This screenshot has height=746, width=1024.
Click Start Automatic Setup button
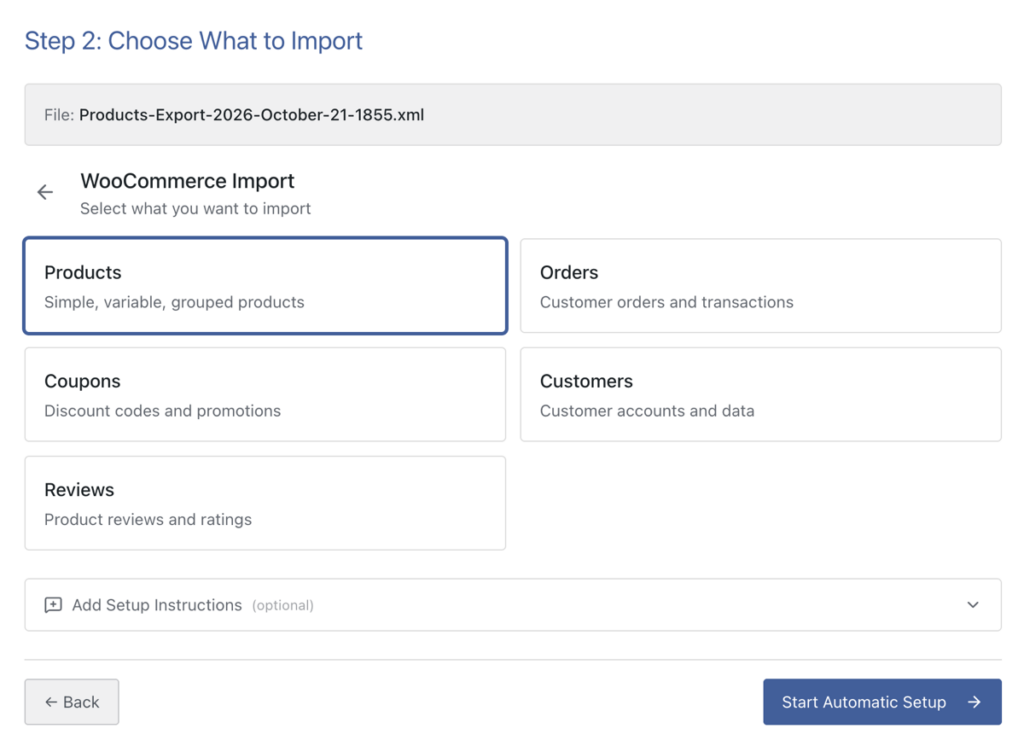coord(882,702)
